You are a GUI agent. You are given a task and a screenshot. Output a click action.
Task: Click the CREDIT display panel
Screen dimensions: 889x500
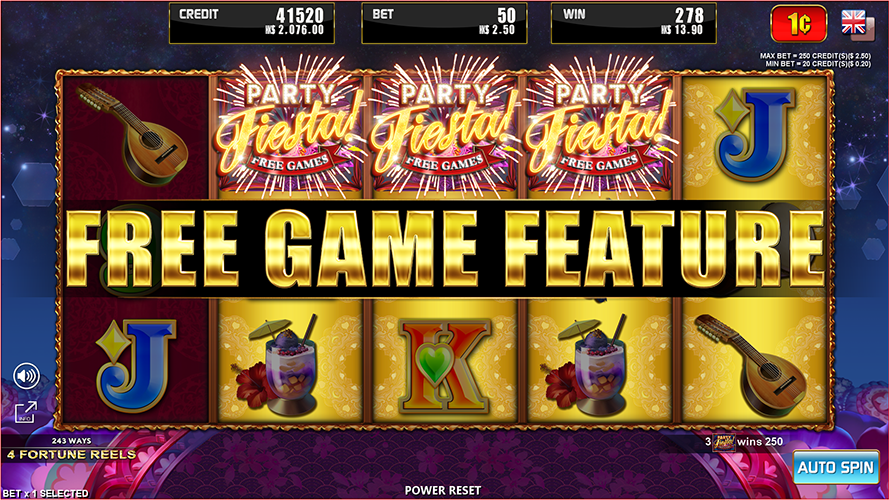252,23
